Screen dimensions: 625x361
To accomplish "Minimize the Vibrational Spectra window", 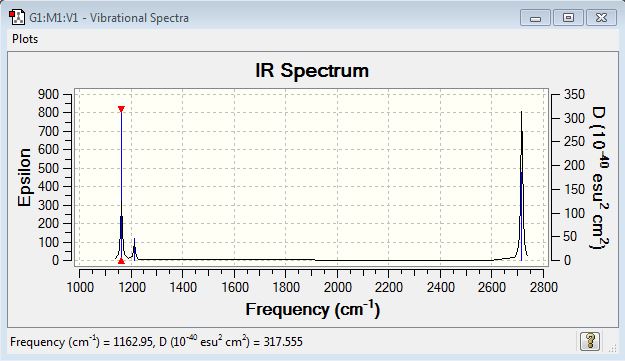I will tap(535, 18).
